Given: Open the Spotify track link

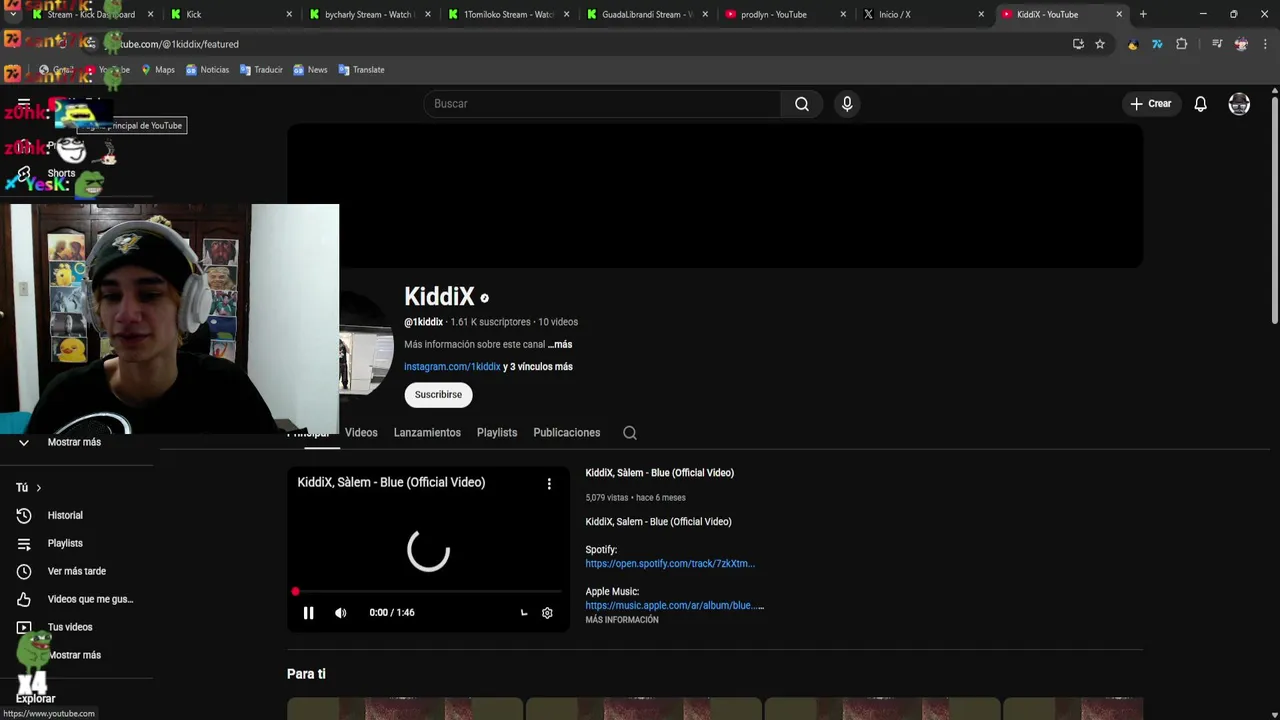Looking at the screenshot, I should 670,564.
